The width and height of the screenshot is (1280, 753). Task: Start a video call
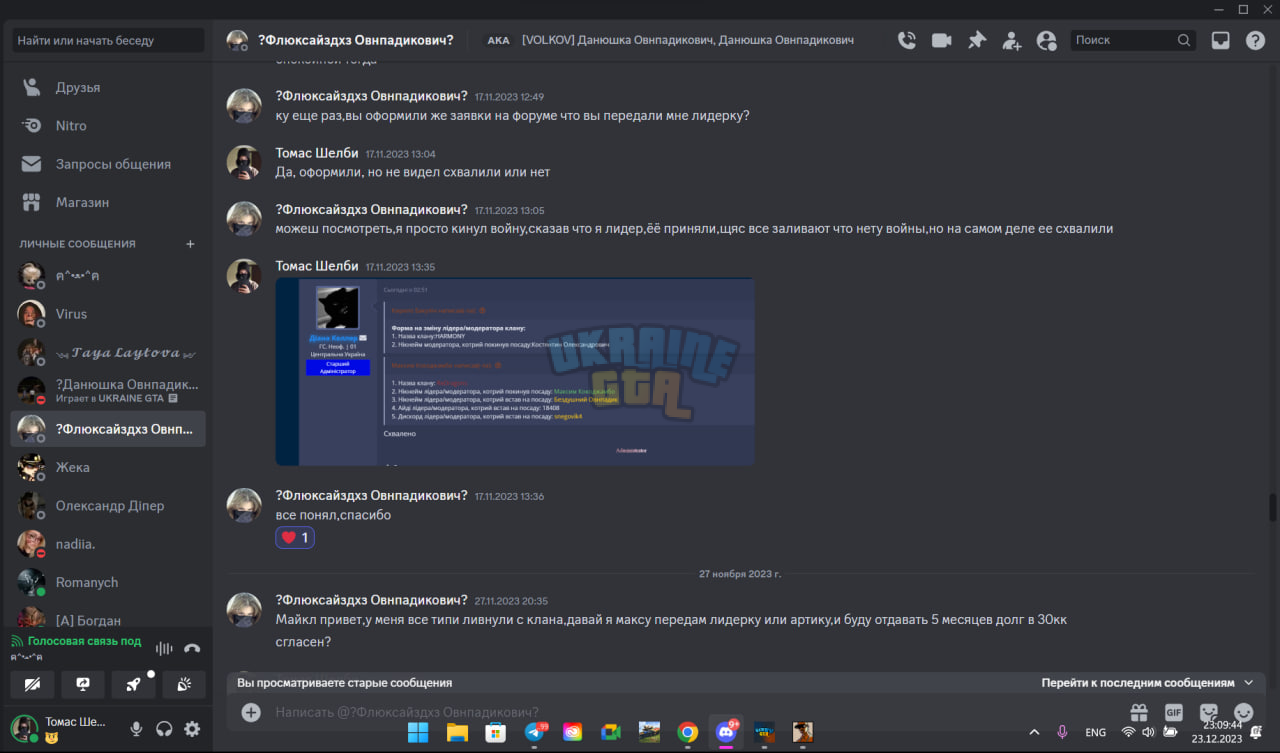pyautogui.click(x=941, y=40)
